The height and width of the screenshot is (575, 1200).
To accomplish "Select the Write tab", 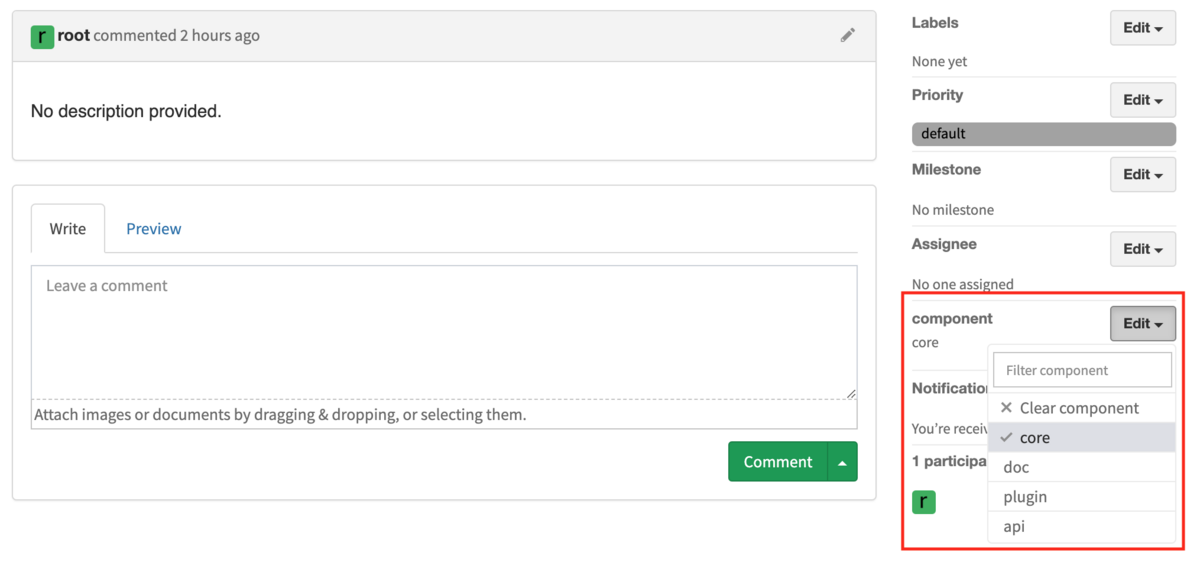I will [x=68, y=229].
